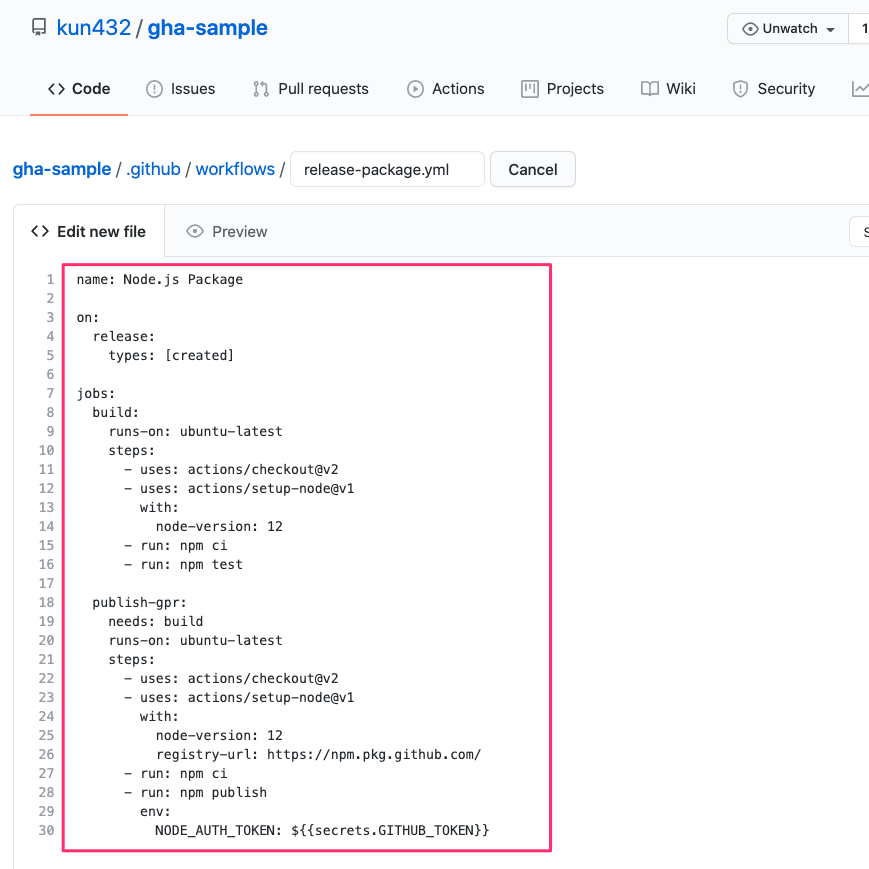869x869 pixels.
Task: Click the 'env:' line in editor
Action: pos(155,811)
